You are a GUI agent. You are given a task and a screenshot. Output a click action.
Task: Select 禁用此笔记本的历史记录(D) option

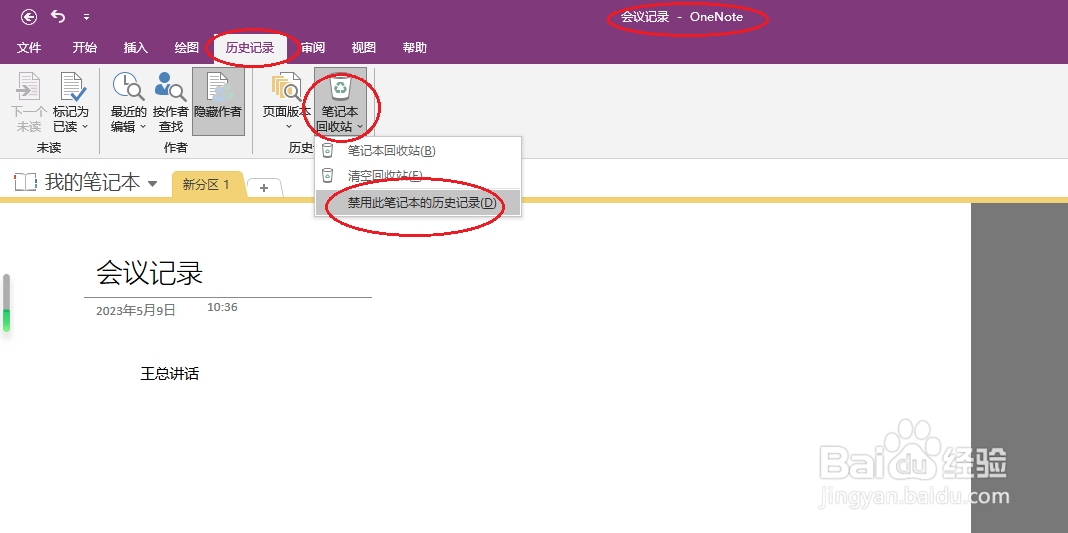[x=418, y=203]
